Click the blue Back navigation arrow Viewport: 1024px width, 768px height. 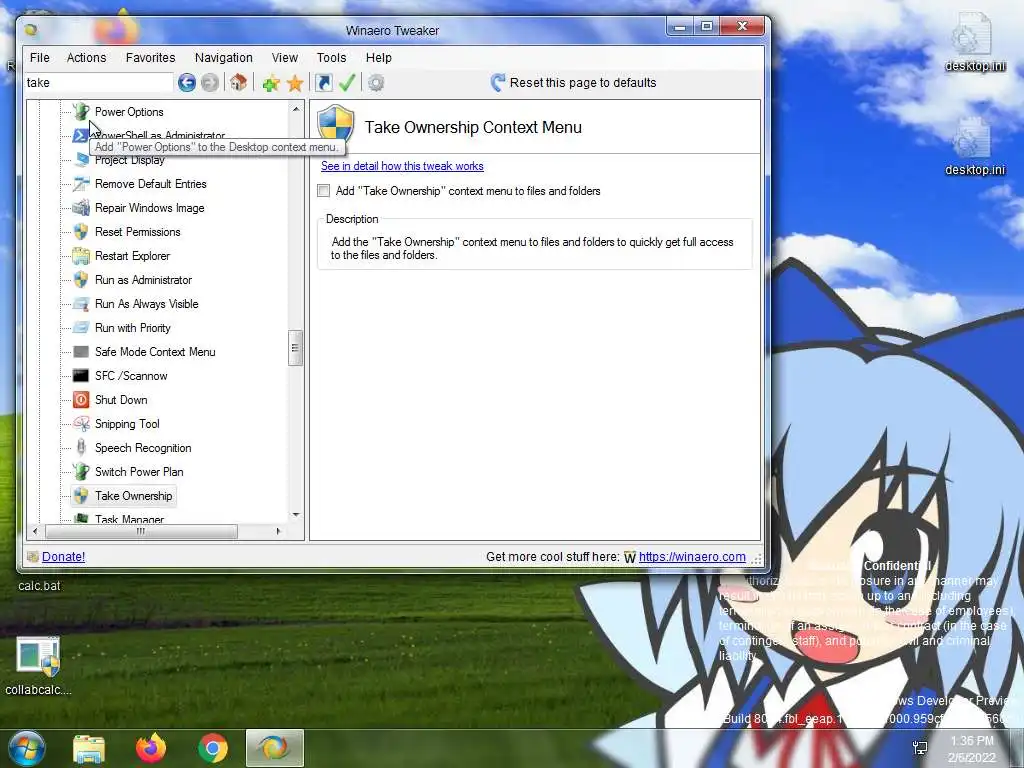click(187, 83)
